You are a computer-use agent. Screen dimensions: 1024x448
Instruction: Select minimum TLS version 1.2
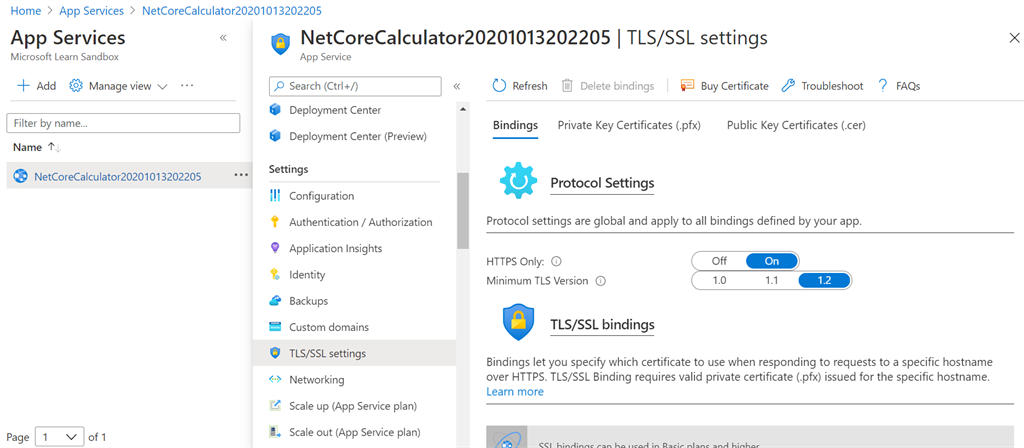[x=825, y=281]
